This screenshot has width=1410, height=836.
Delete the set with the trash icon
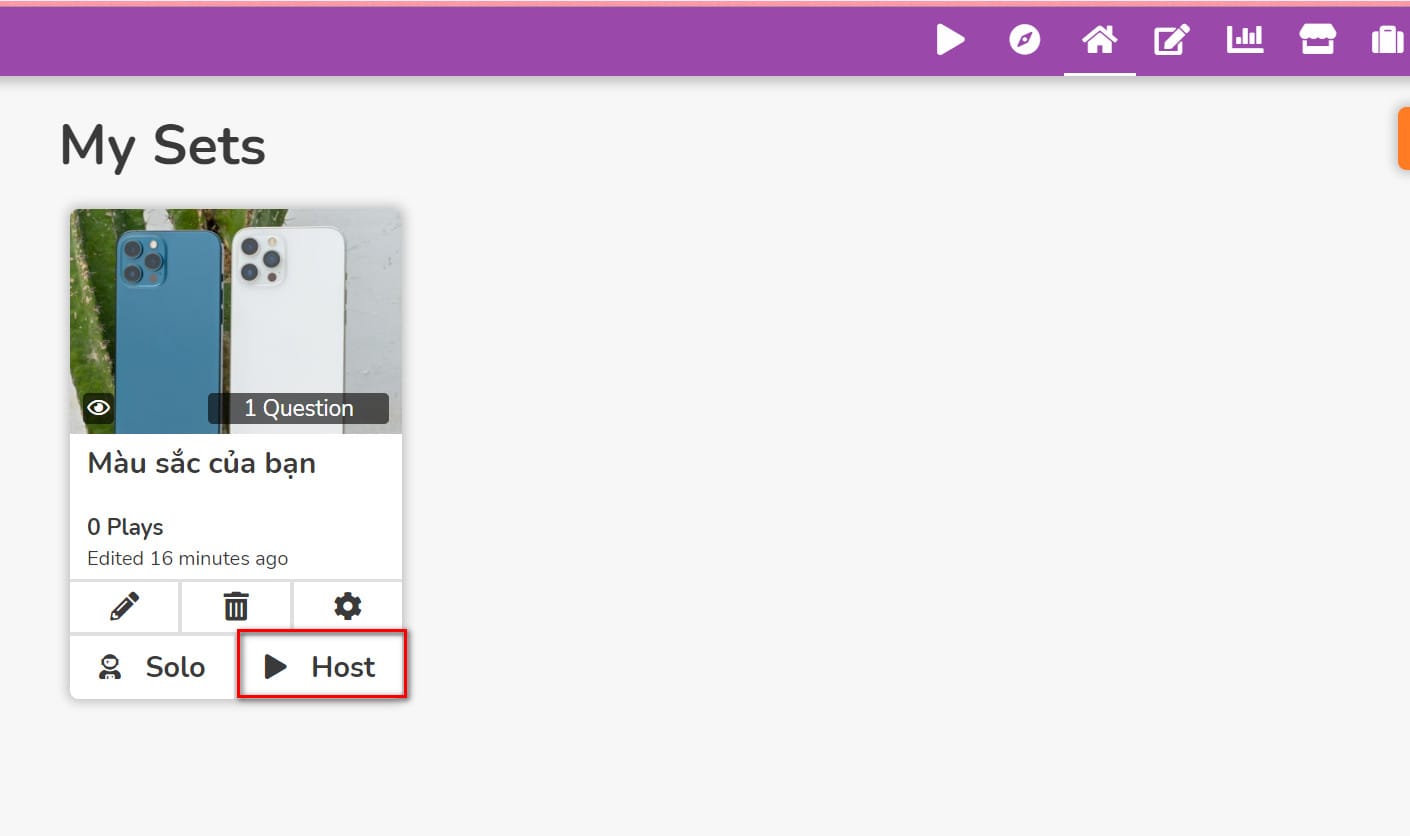(236, 606)
